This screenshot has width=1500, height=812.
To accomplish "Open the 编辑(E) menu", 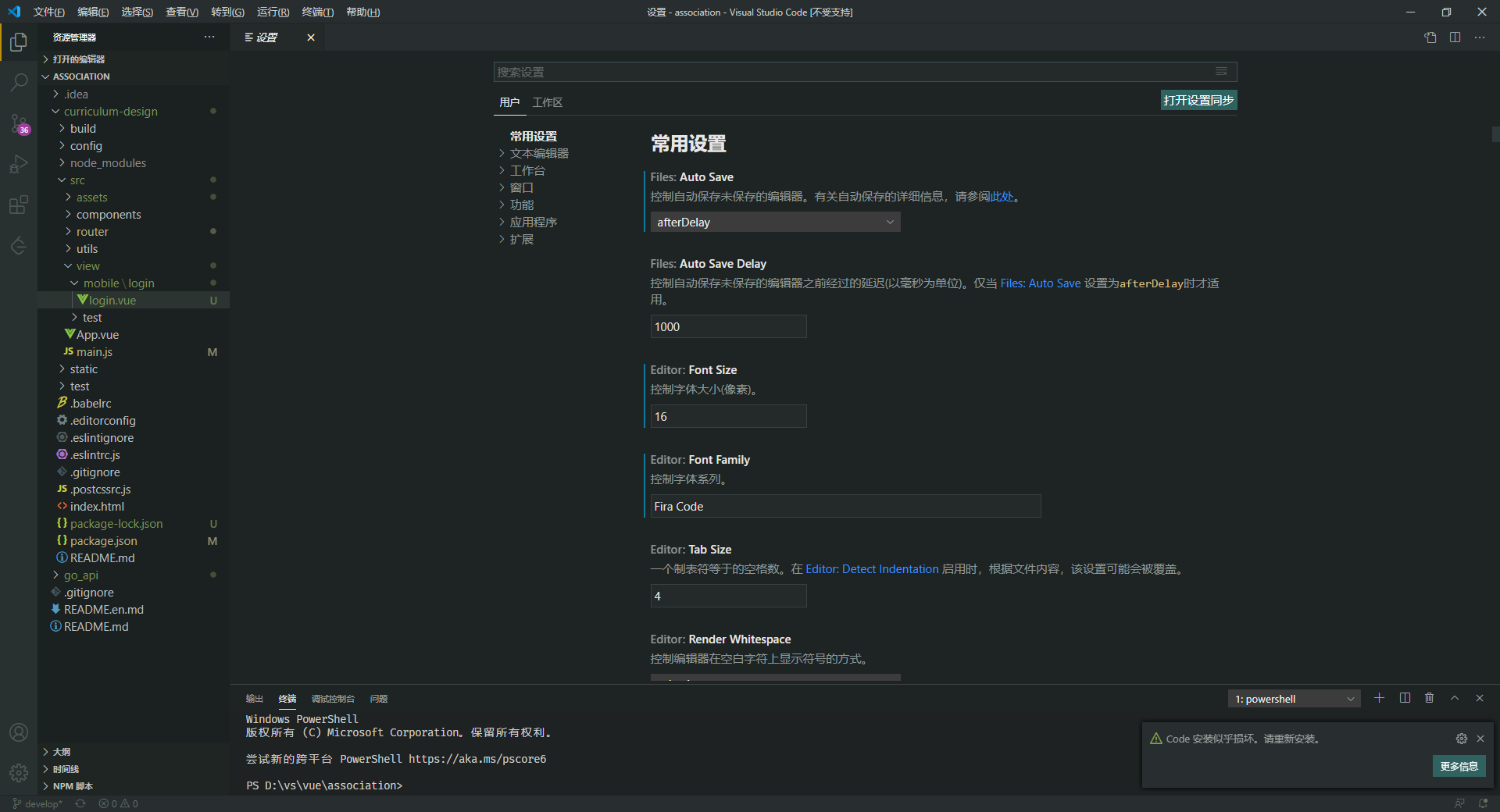I will 93,12.
